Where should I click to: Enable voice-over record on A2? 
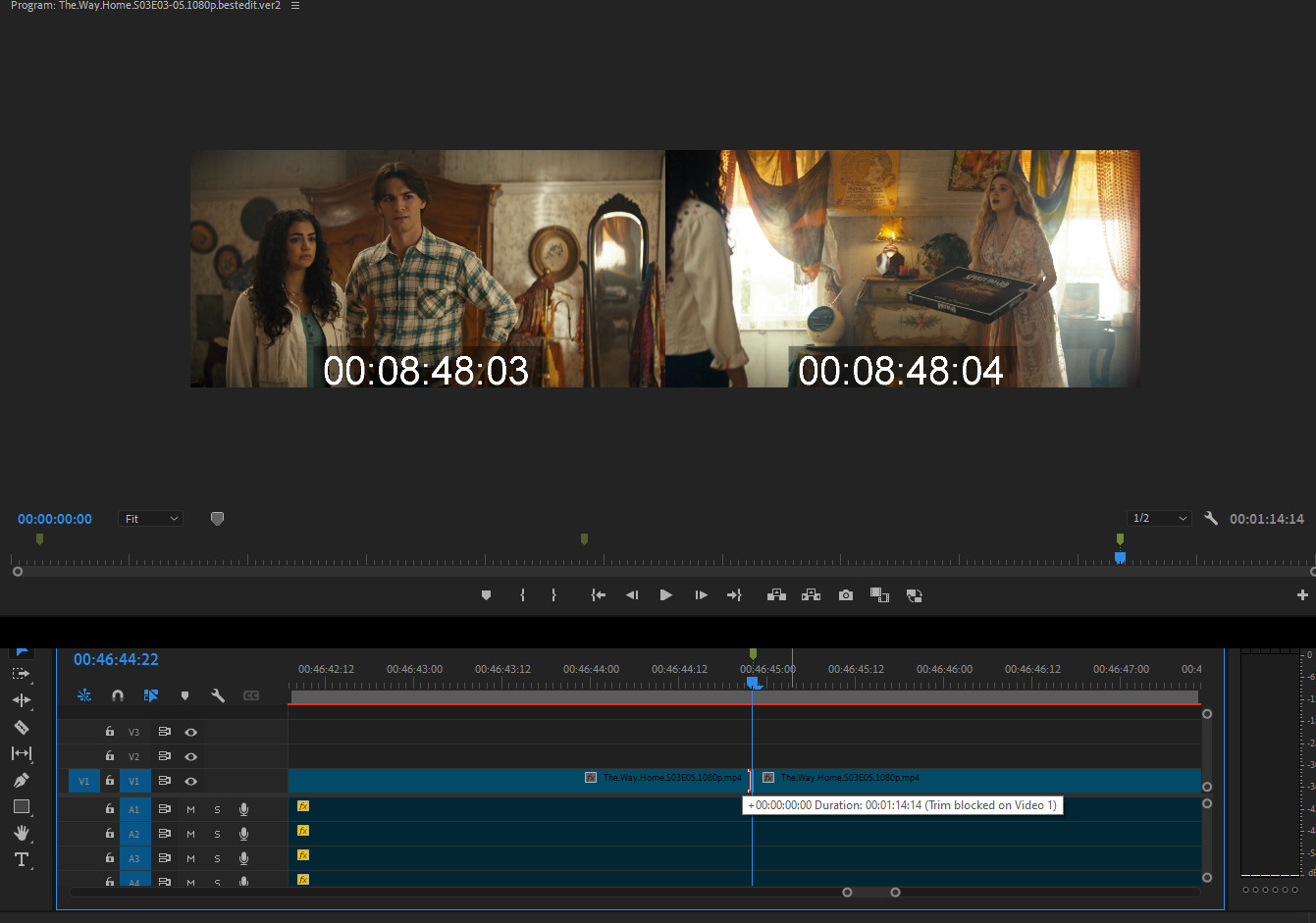243,834
